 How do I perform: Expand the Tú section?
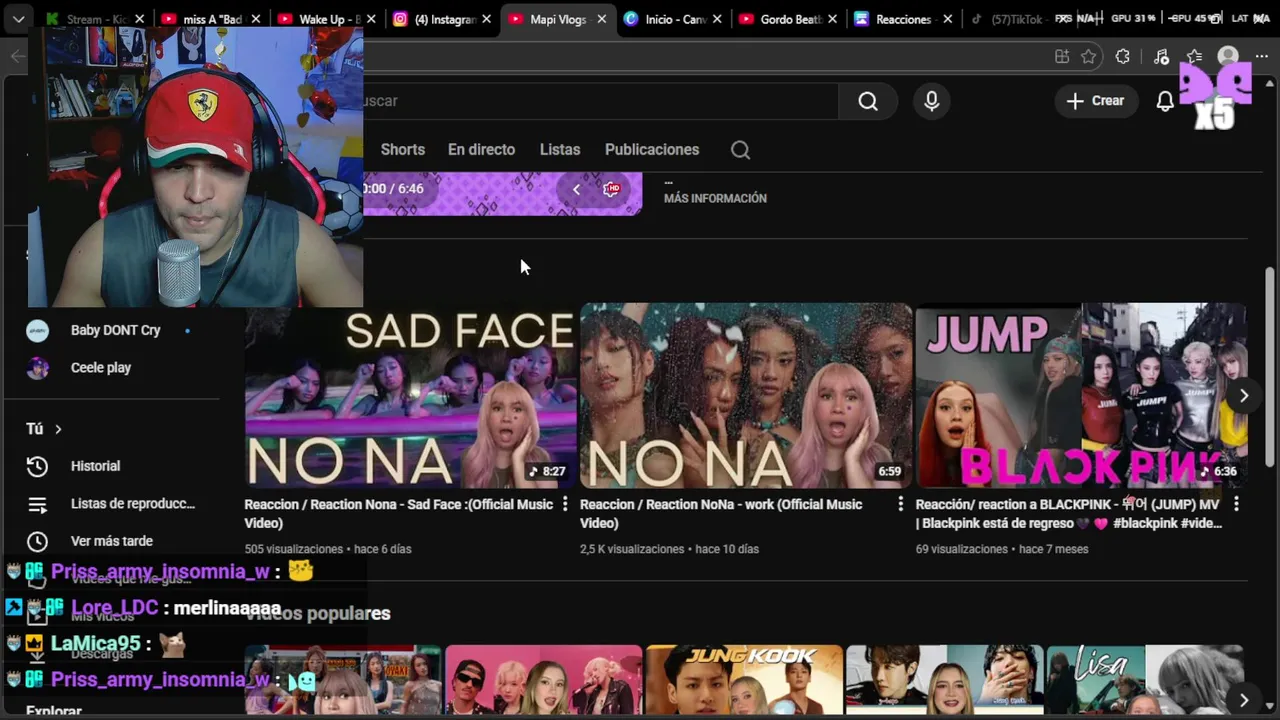click(44, 429)
